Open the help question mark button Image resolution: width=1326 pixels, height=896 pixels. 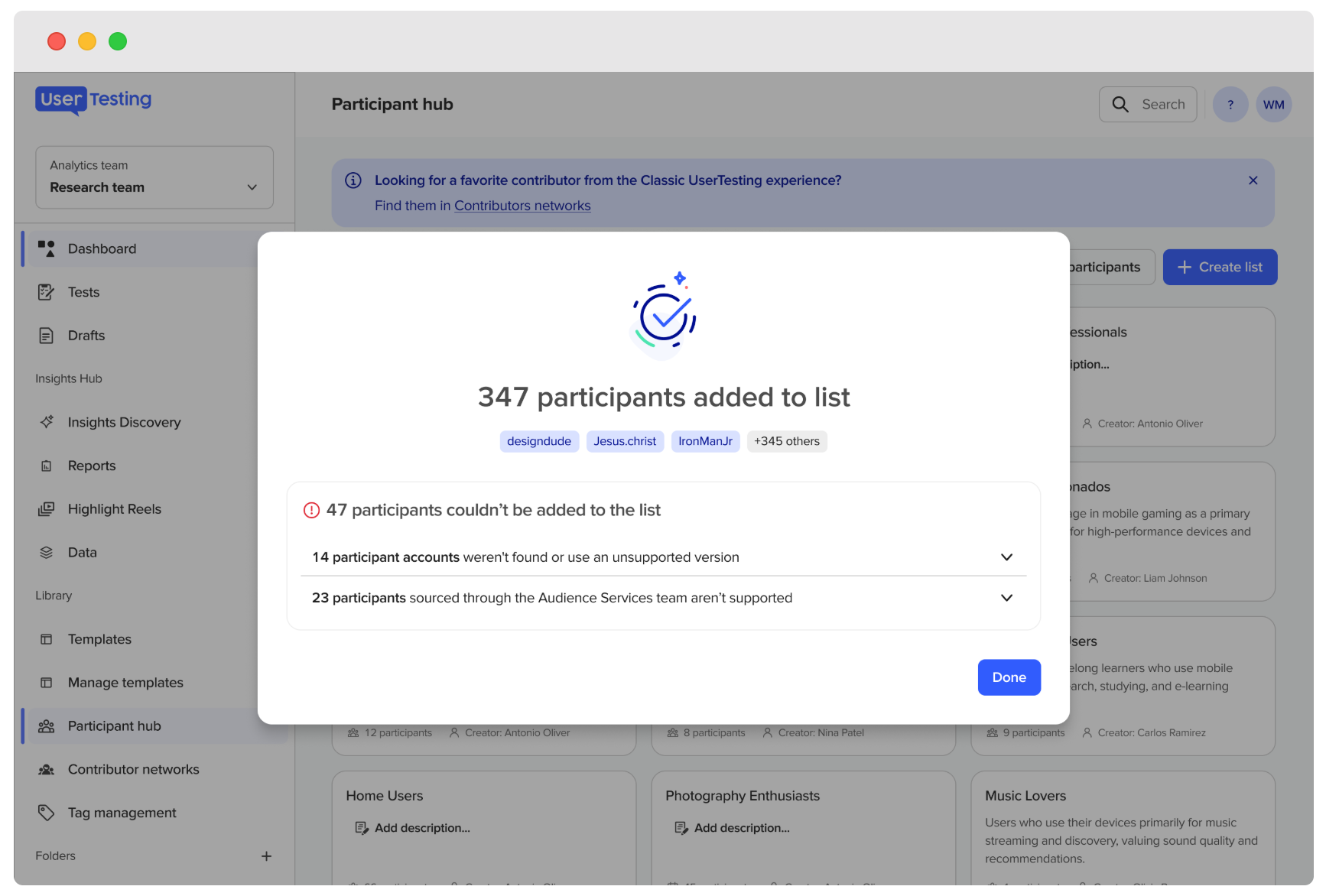pyautogui.click(x=1230, y=105)
